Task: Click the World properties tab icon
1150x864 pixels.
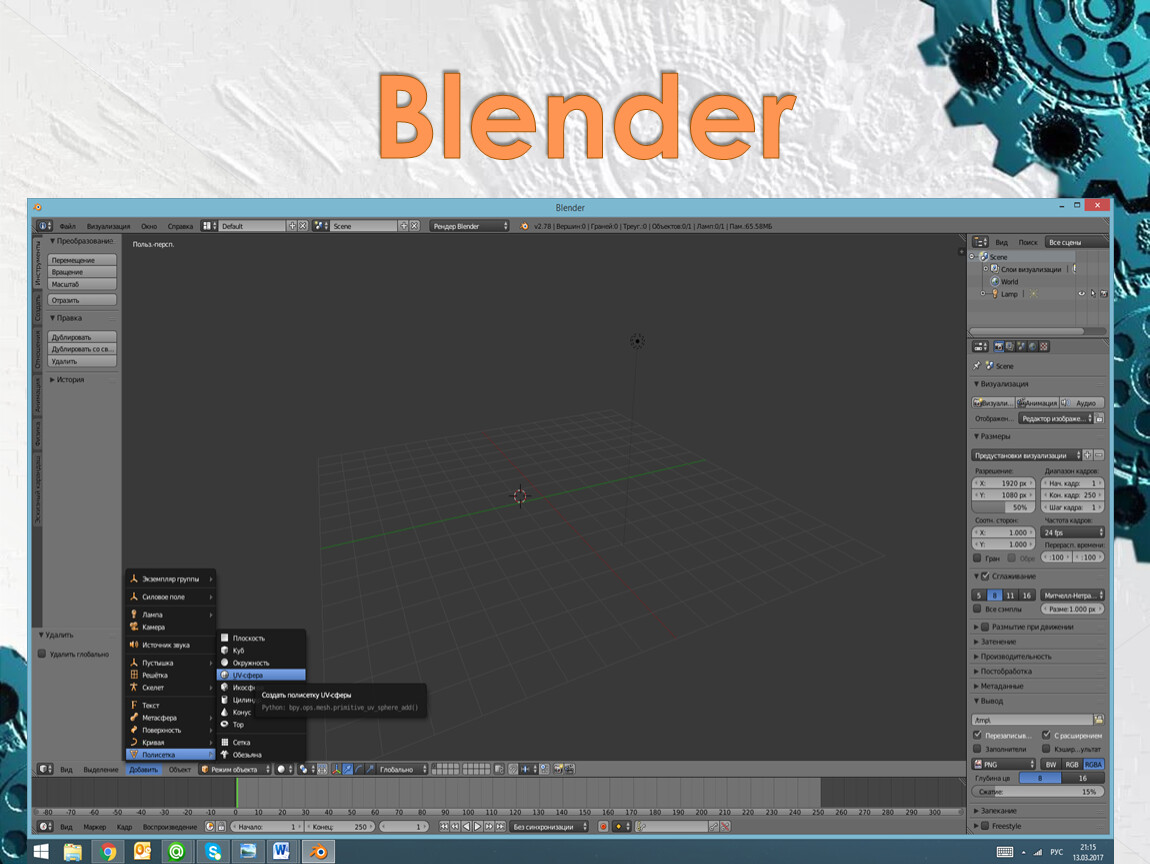Action: 1033,346
